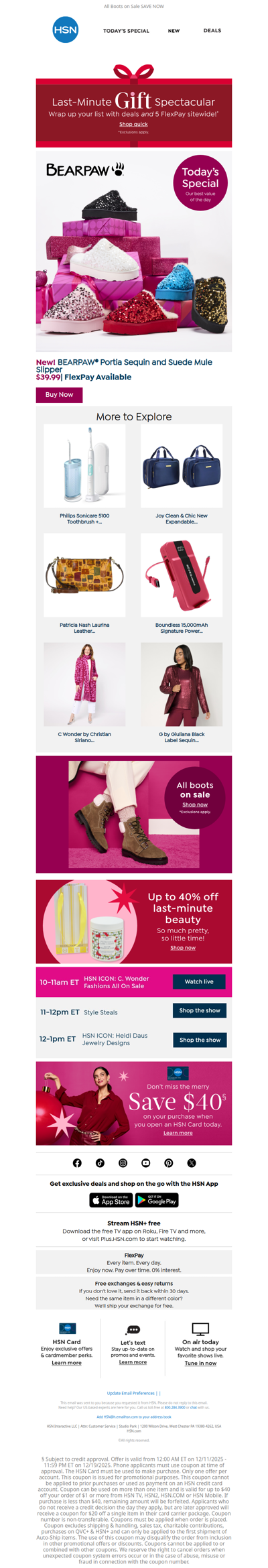Image resolution: width=268 pixels, height=1568 pixels.
Task: Click the Watch live button
Action: pos(199,981)
